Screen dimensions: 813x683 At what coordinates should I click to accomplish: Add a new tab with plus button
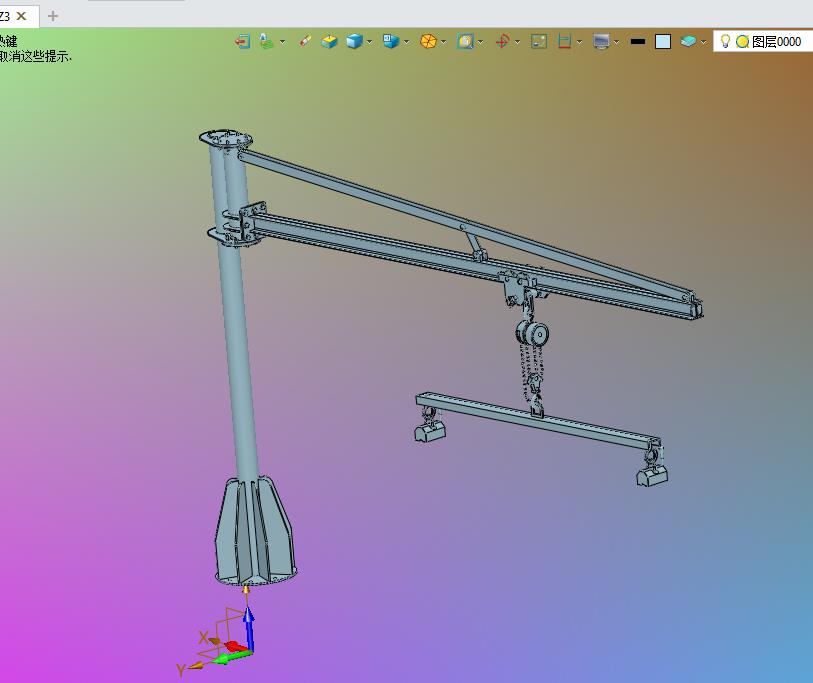pyautogui.click(x=53, y=16)
